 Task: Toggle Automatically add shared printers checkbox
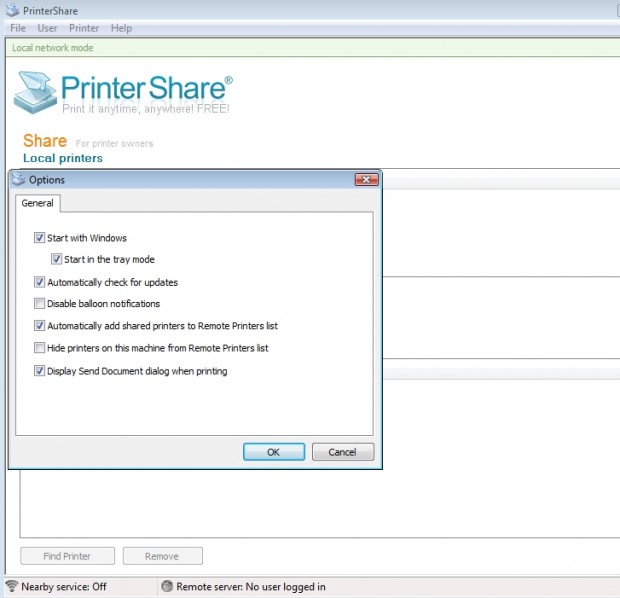coord(39,325)
